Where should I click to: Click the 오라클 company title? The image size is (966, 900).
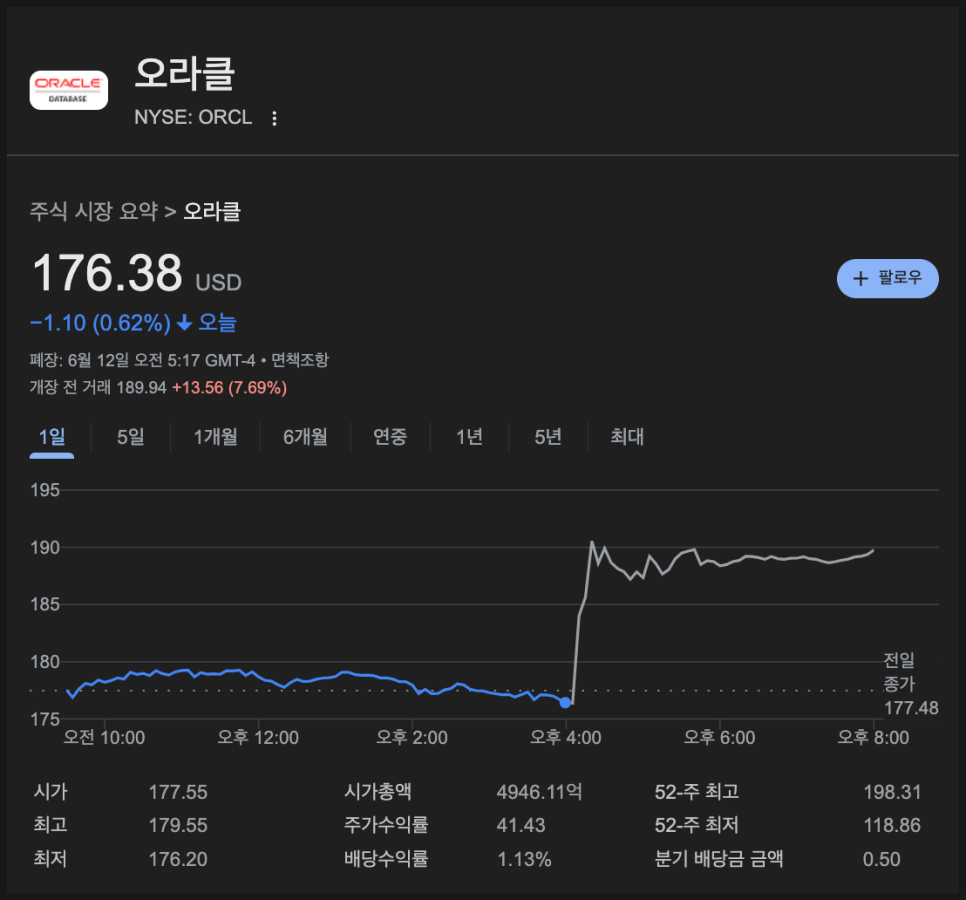point(185,73)
